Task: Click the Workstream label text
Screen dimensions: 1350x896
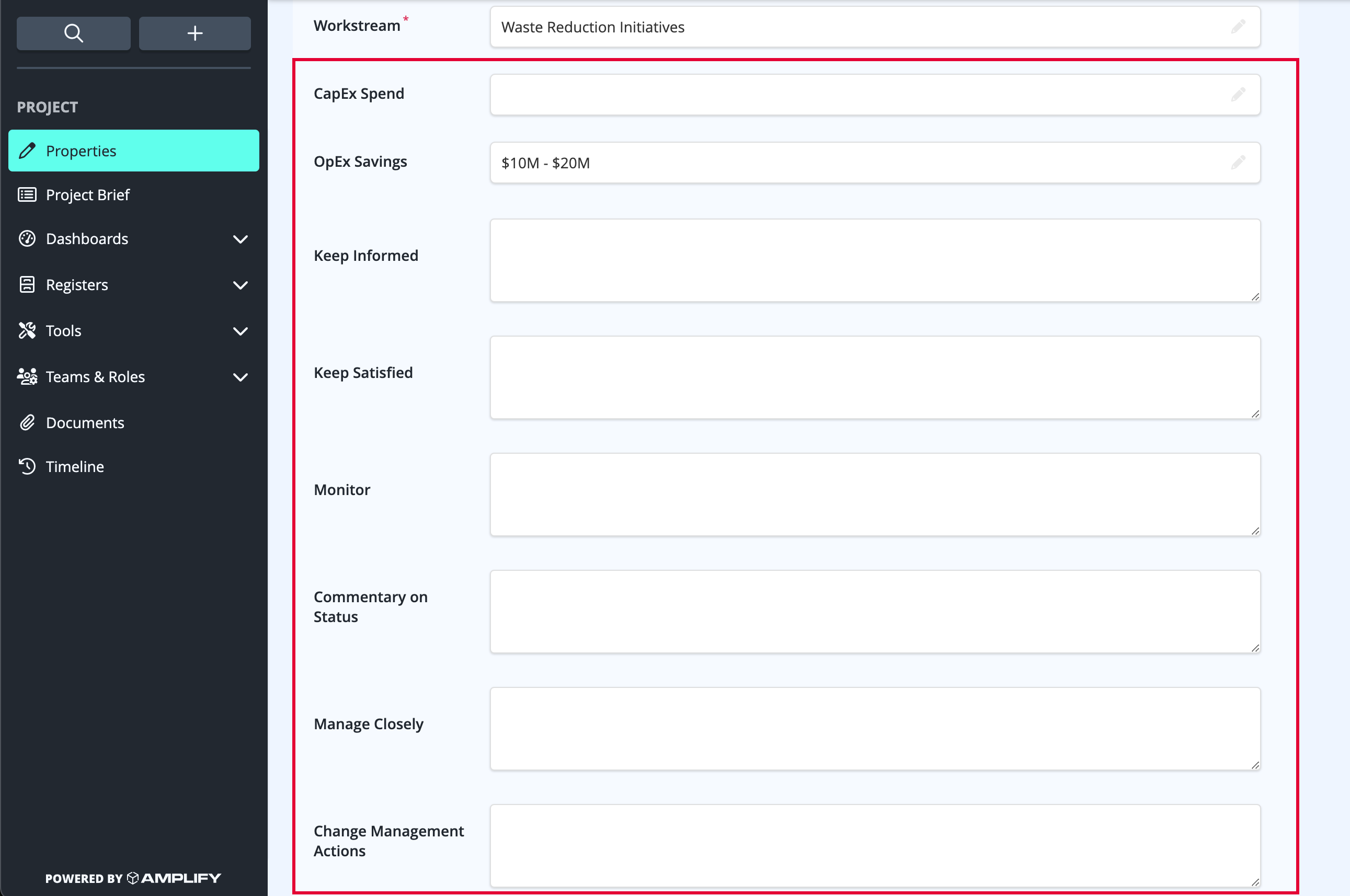Action: pyautogui.click(x=357, y=26)
